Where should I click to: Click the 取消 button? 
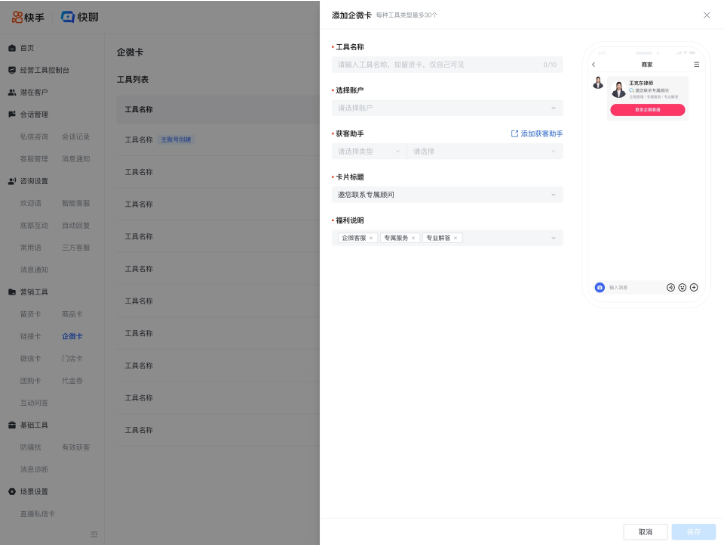coord(645,532)
